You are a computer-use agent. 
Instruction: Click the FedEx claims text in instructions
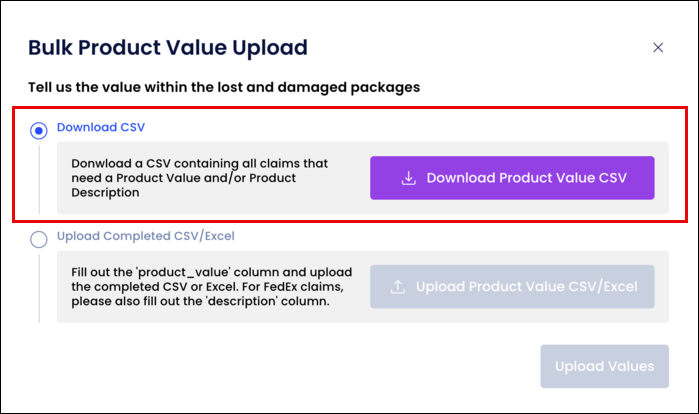tap(300, 287)
